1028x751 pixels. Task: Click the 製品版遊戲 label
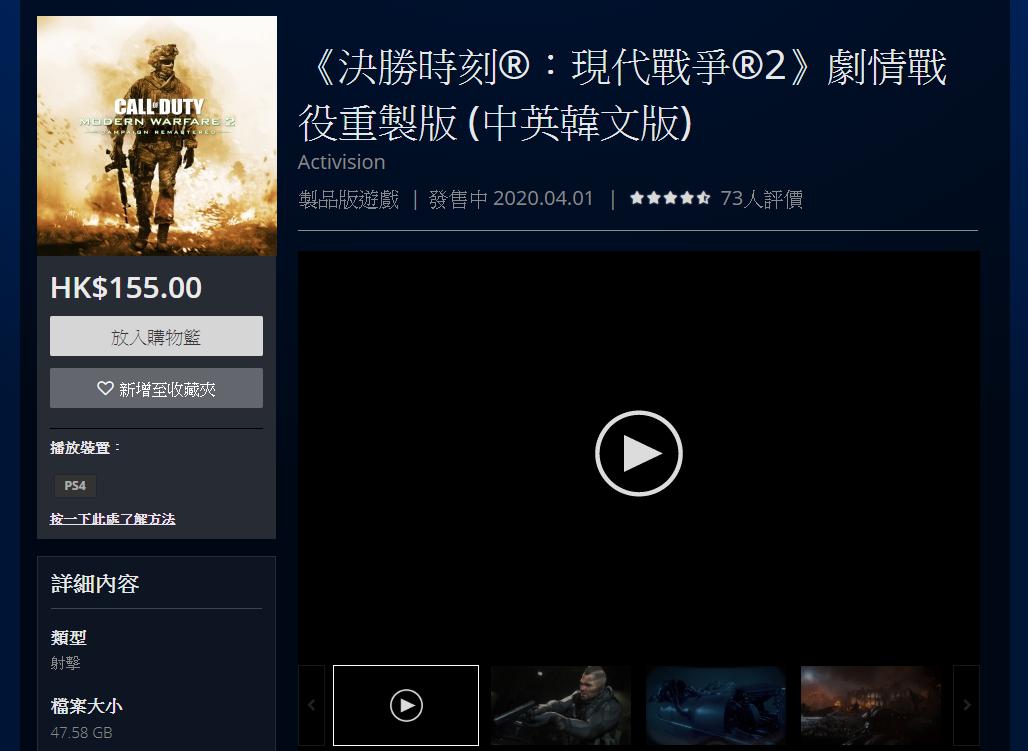pos(349,198)
